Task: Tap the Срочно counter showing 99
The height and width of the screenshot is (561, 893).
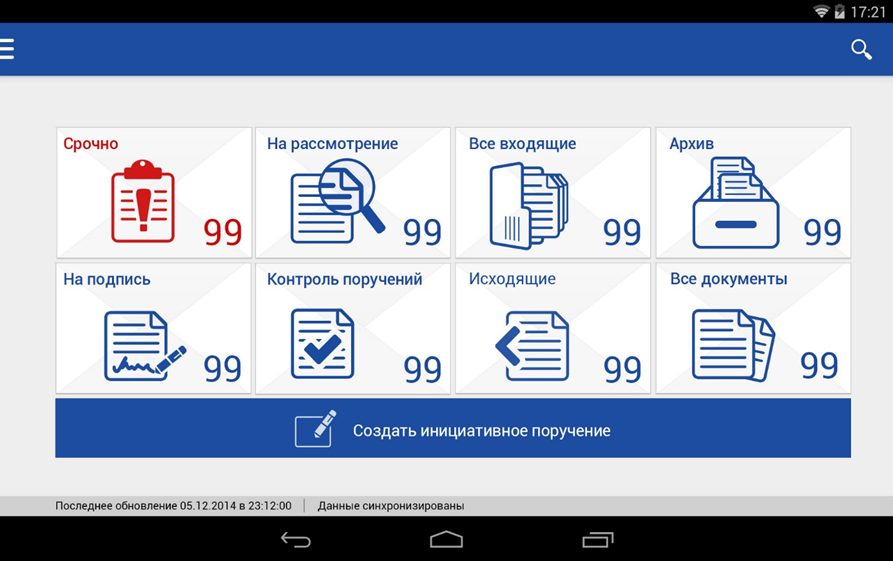Action: tap(222, 232)
